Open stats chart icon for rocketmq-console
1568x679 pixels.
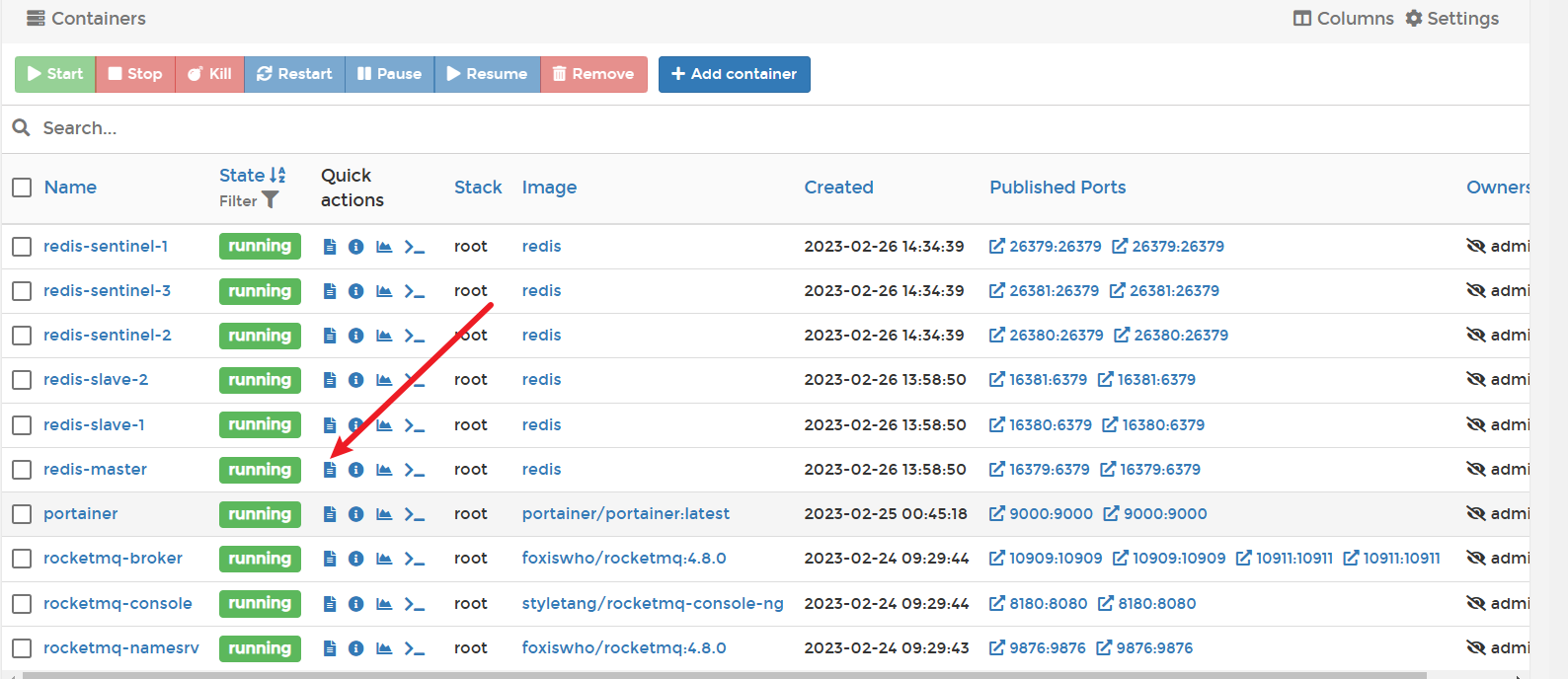tap(384, 604)
